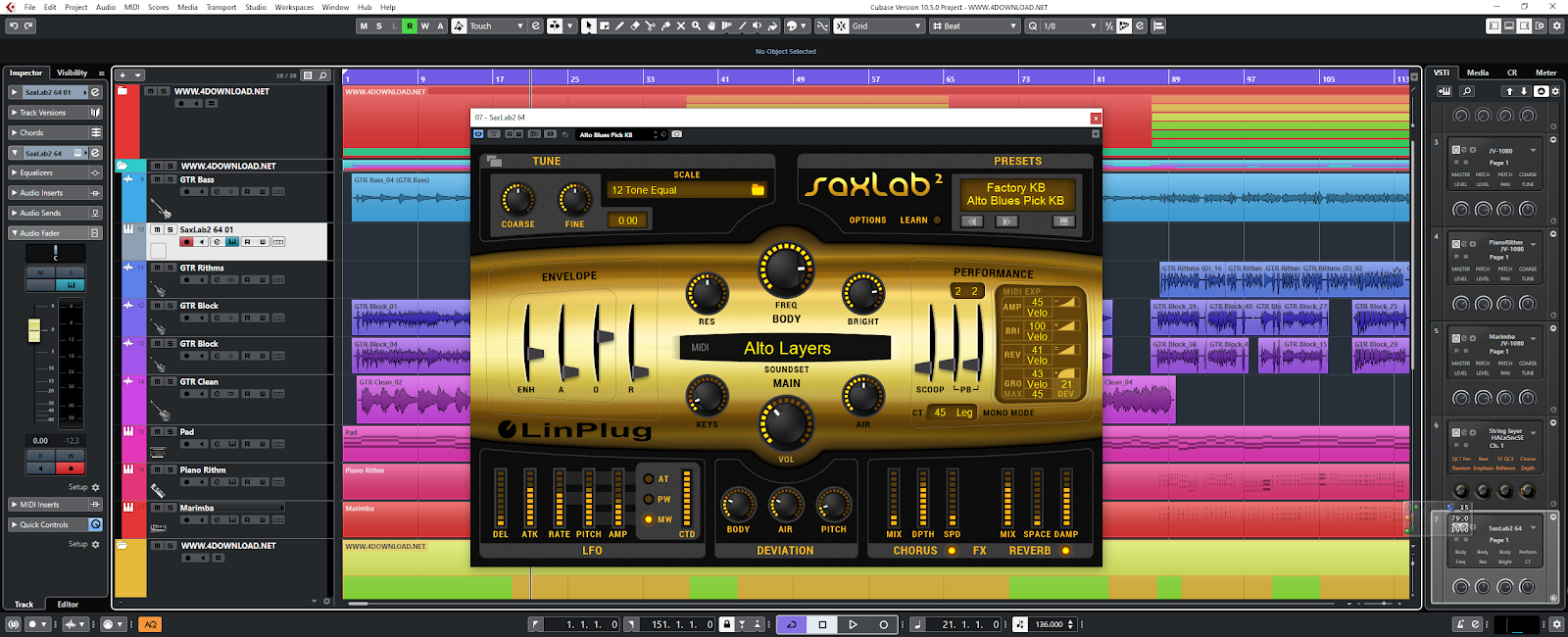Select the Glue tool
The image size is (1568, 637).
[x=665, y=25]
